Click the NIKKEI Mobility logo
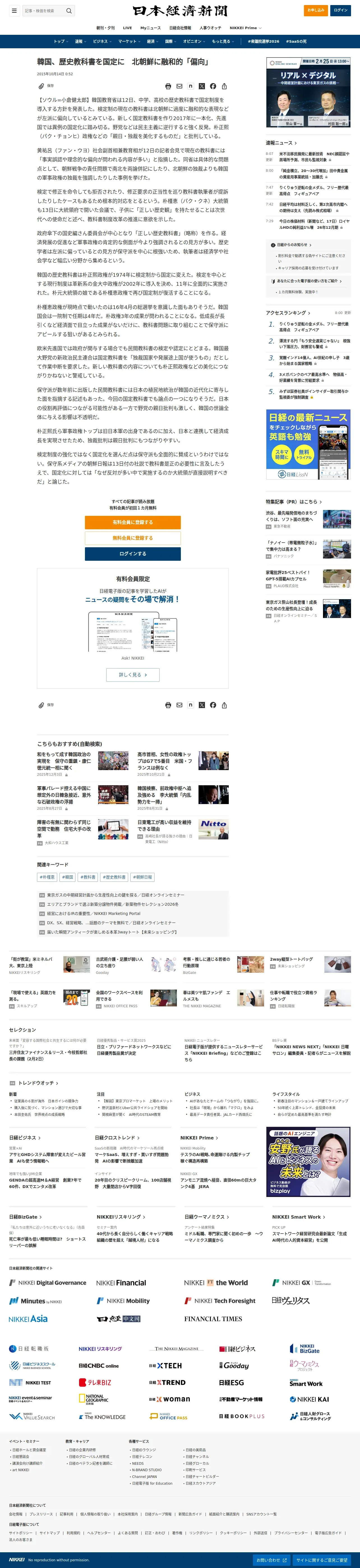Viewport: 360px width, 1568px height. coord(123,1301)
